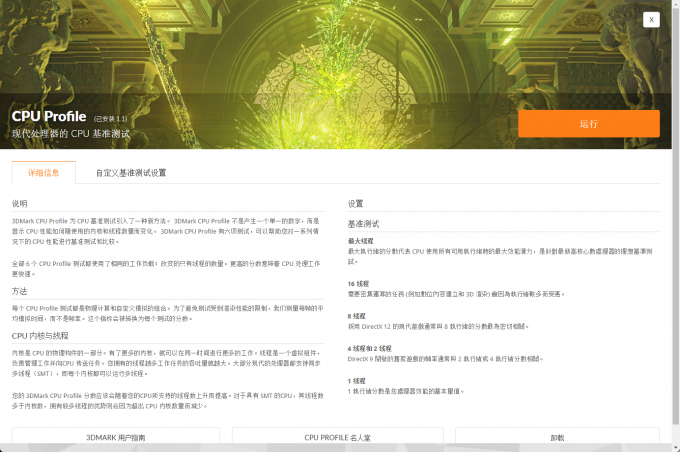Viewport: 680px width, 452px height.
Task: Click the 1 线程 label
Action: 356,381
